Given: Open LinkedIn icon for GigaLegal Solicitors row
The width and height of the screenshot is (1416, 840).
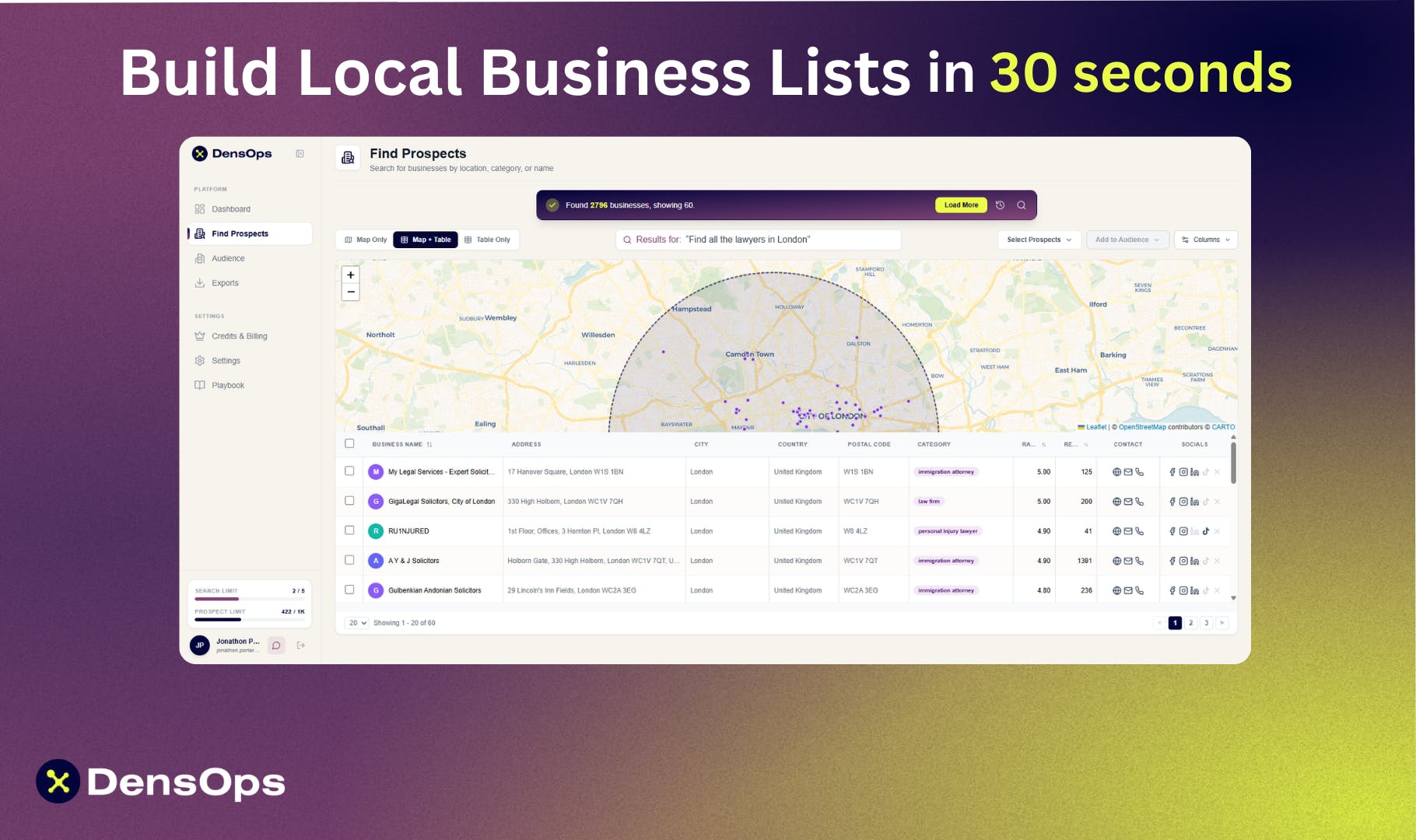Looking at the screenshot, I should point(1194,502).
